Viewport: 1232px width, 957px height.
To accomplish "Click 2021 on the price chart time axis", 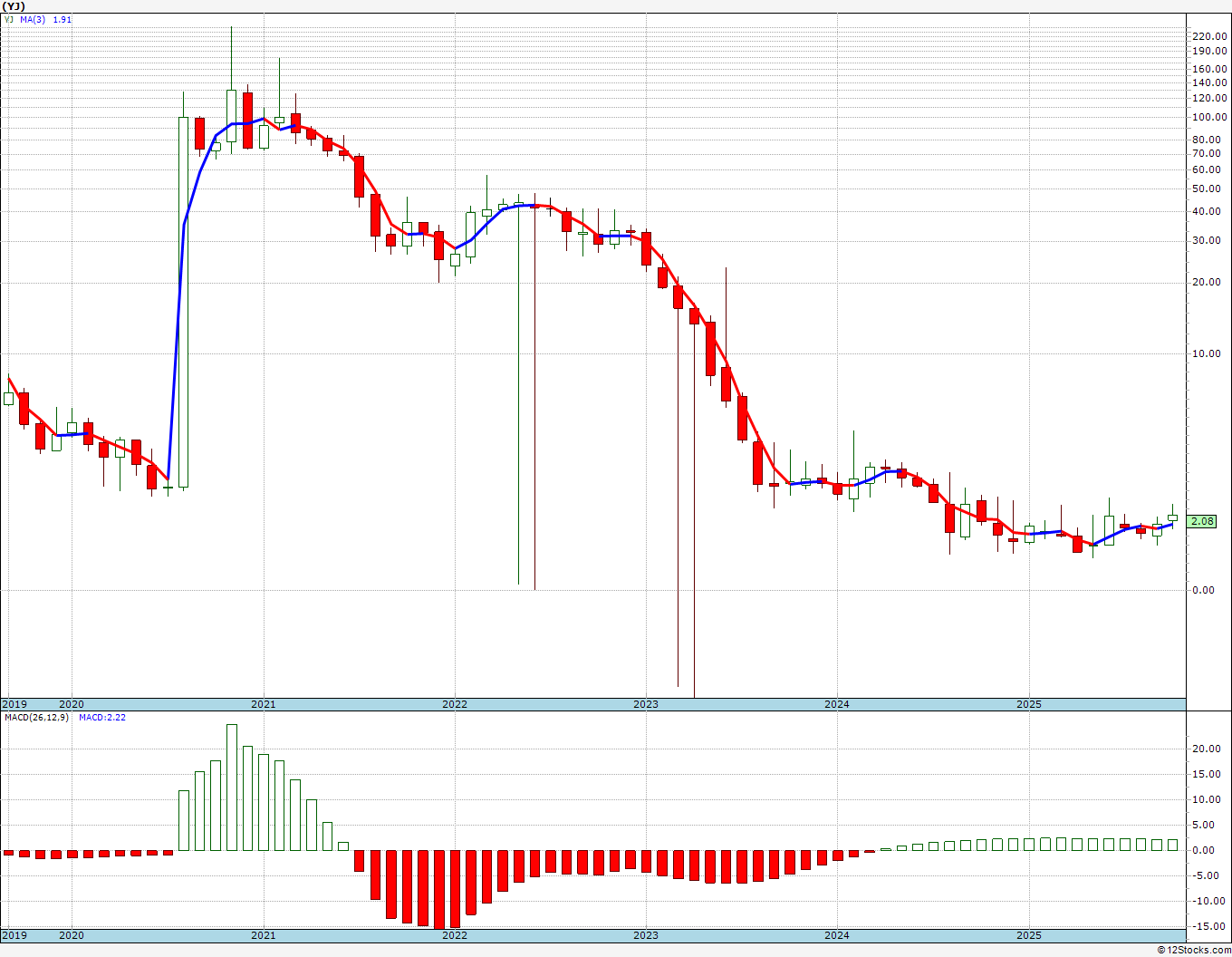I will click(x=263, y=704).
